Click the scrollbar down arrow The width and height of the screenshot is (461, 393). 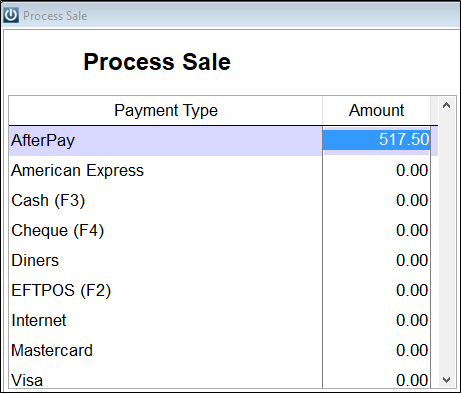(x=447, y=380)
